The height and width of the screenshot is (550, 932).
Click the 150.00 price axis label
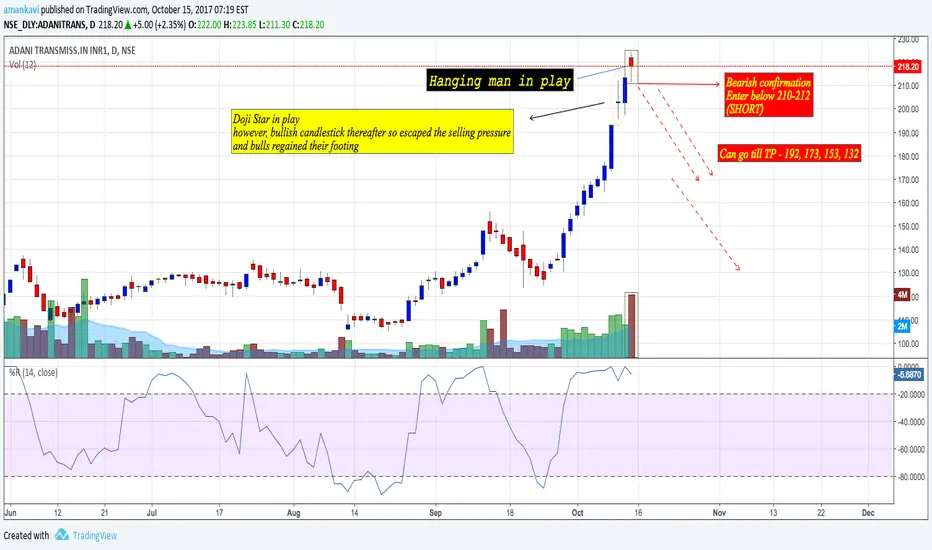[908, 227]
